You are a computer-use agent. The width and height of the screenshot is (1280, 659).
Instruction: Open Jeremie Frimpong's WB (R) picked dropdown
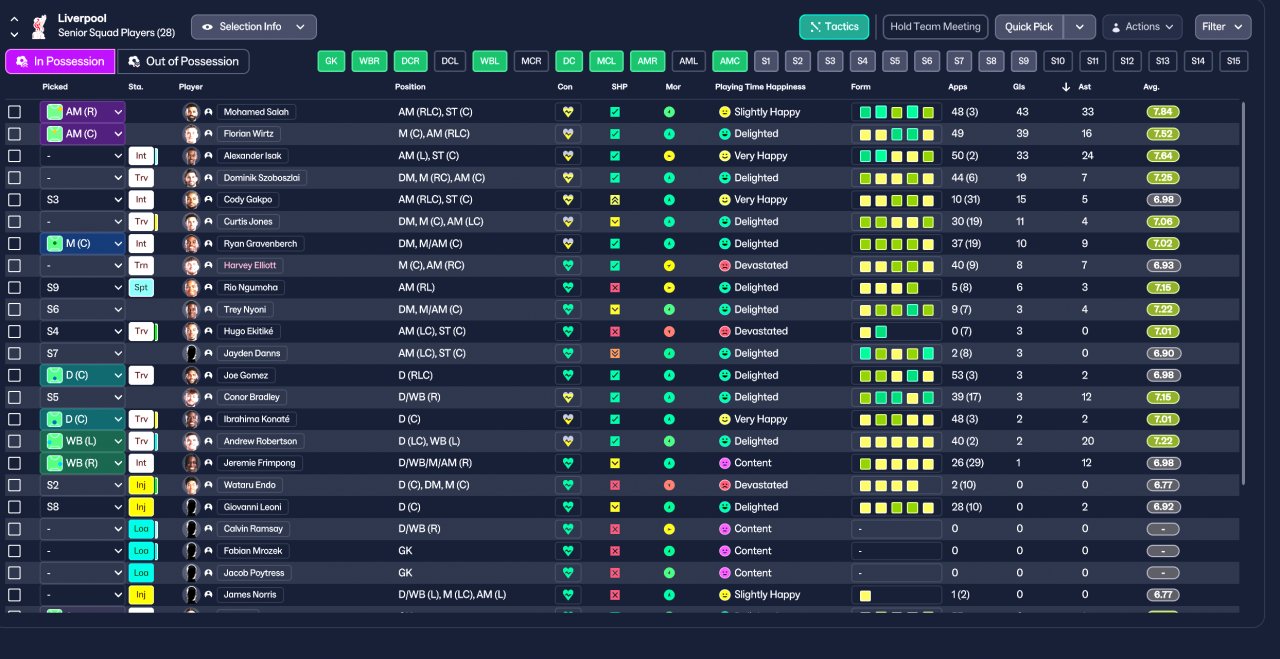tap(82, 463)
